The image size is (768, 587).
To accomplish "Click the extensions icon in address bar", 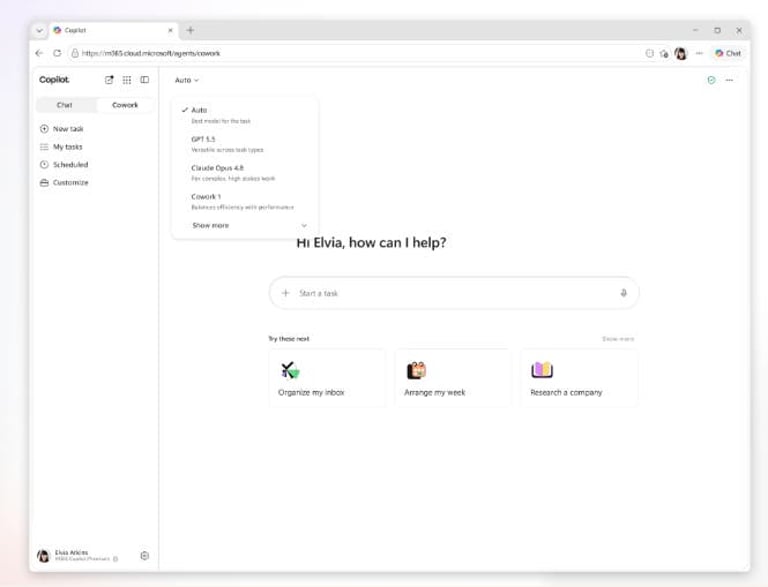I will tap(649, 53).
